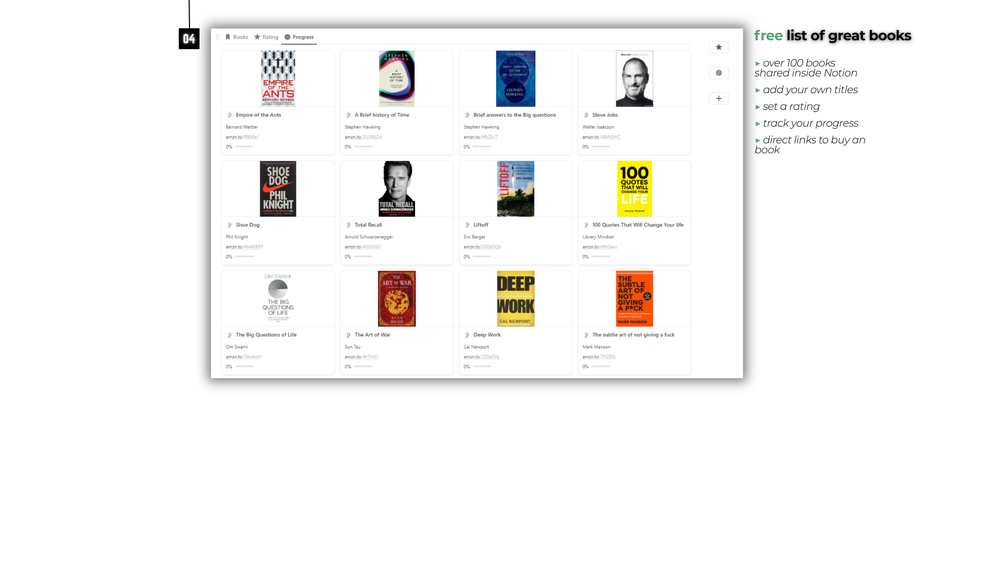Open The Big Questions of Life cover
This screenshot has width=1005, height=565.
(x=278, y=299)
